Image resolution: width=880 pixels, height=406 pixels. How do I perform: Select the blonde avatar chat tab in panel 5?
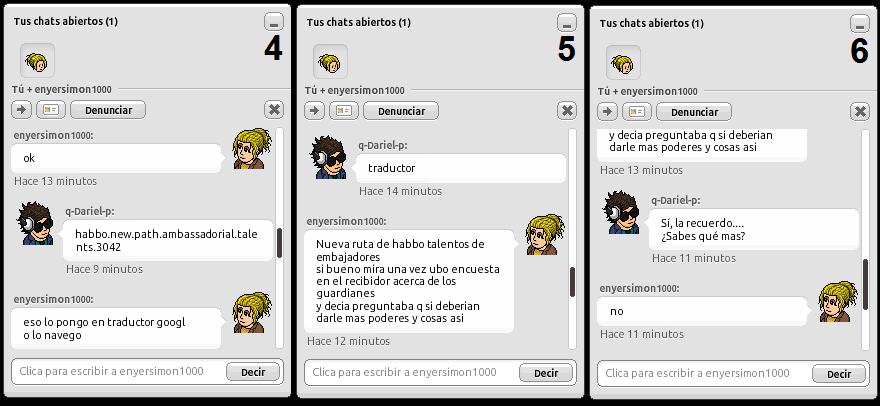pyautogui.click(x=331, y=62)
